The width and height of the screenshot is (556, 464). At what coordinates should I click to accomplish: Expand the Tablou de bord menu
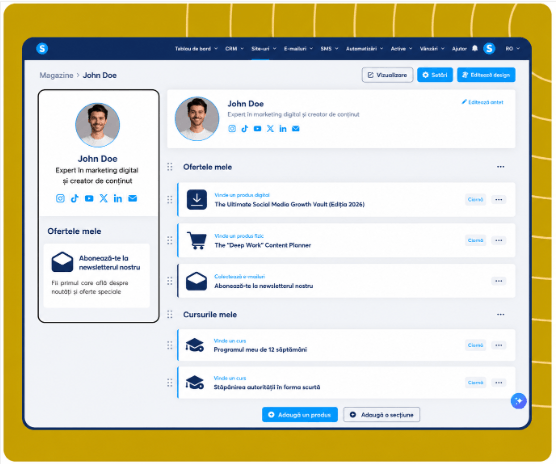coord(196,49)
